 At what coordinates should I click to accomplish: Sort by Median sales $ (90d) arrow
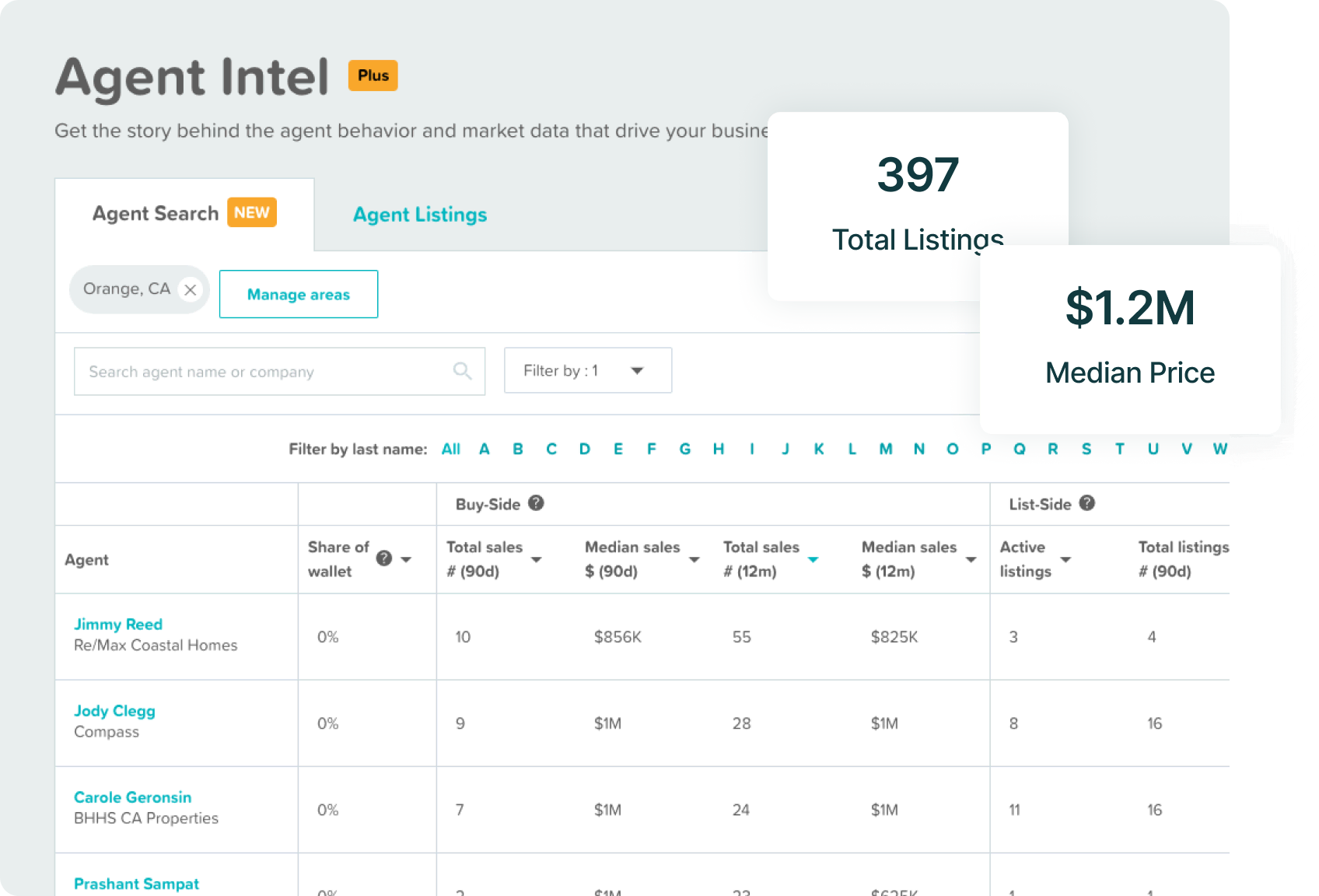pos(694,559)
